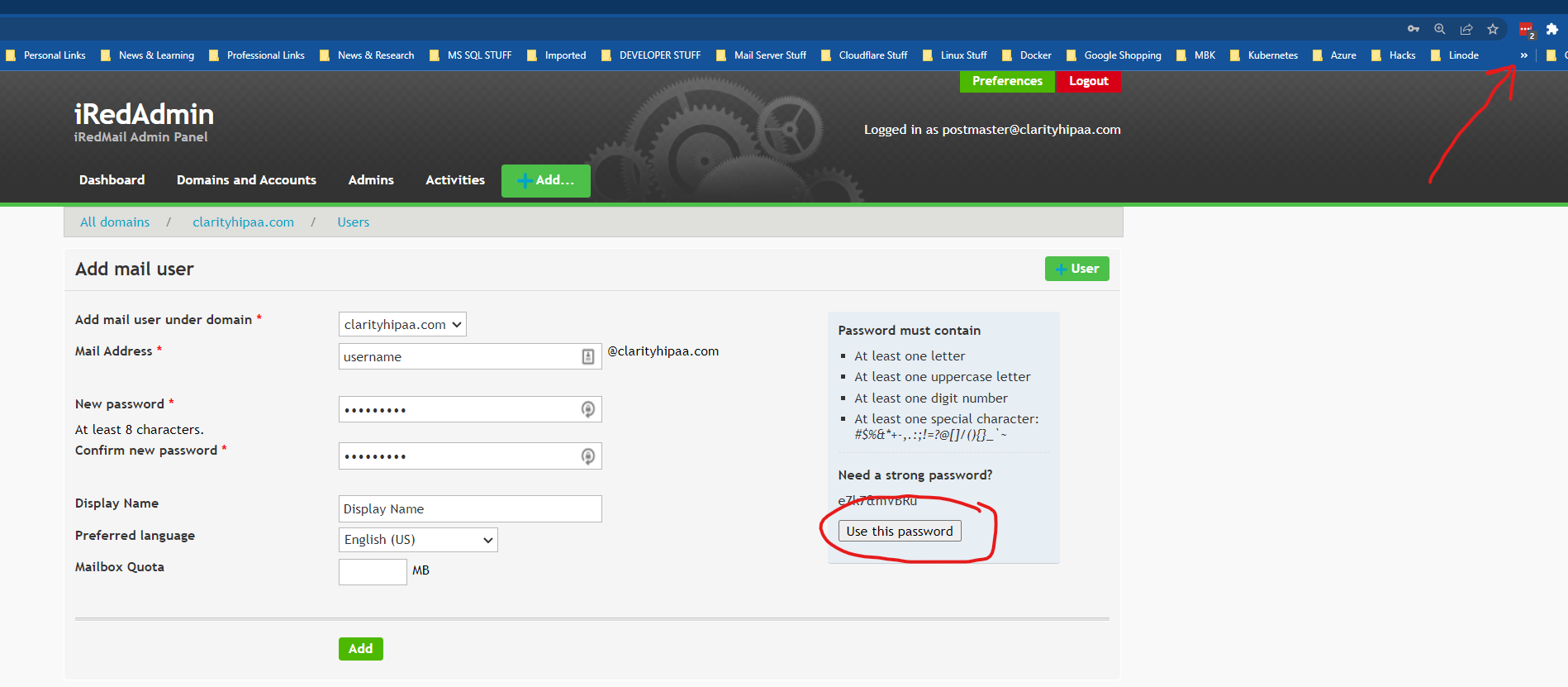The image size is (1568, 687).
Task: Go to the Dashboard tab
Action: [x=112, y=180]
